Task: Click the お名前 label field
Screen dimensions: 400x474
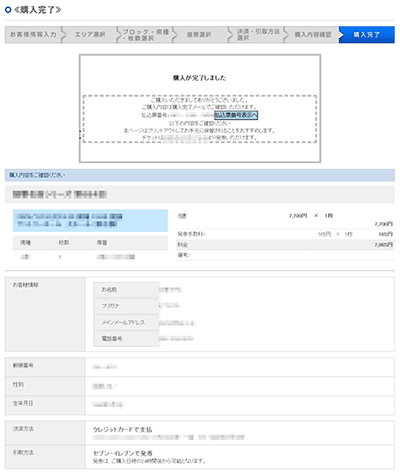Action: [x=126, y=290]
